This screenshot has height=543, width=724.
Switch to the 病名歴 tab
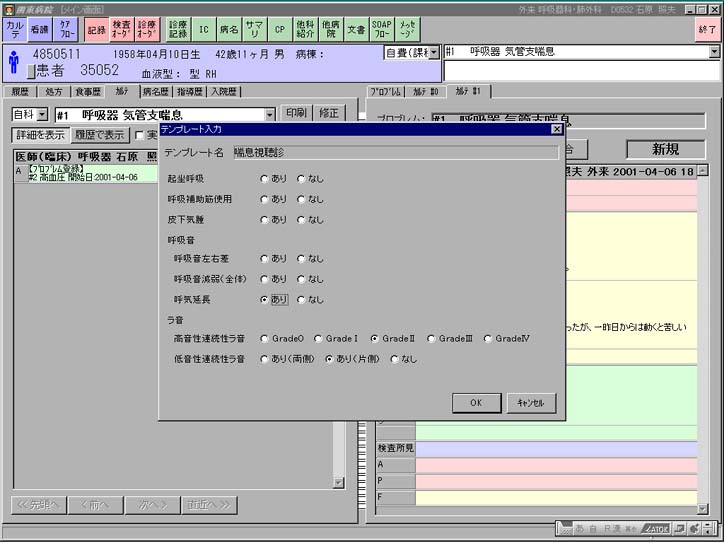coord(156,91)
